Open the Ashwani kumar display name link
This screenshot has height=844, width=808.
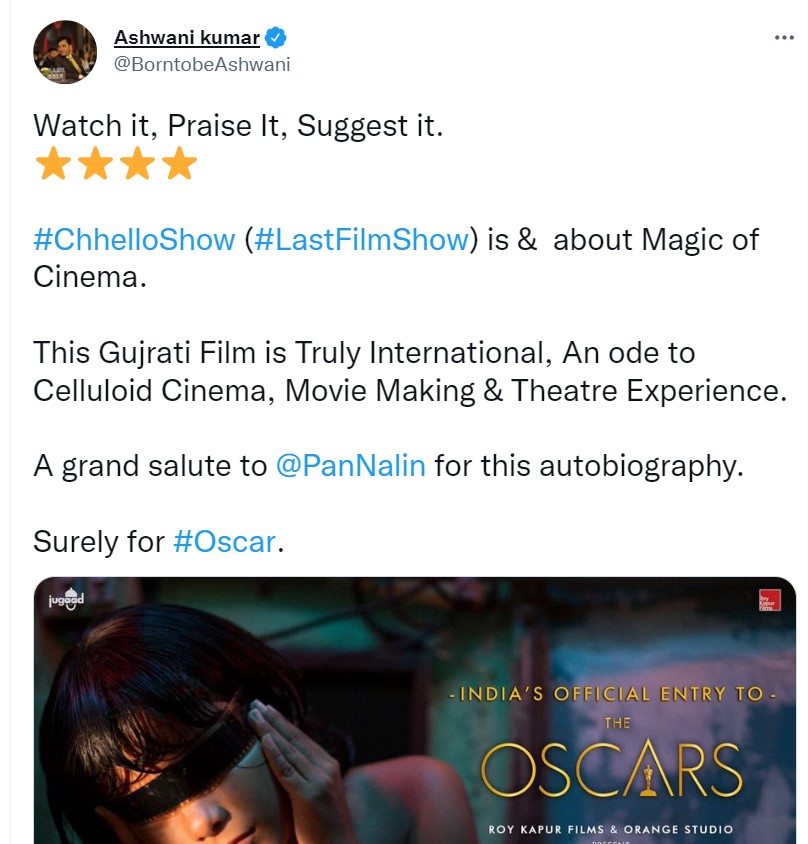(187, 38)
